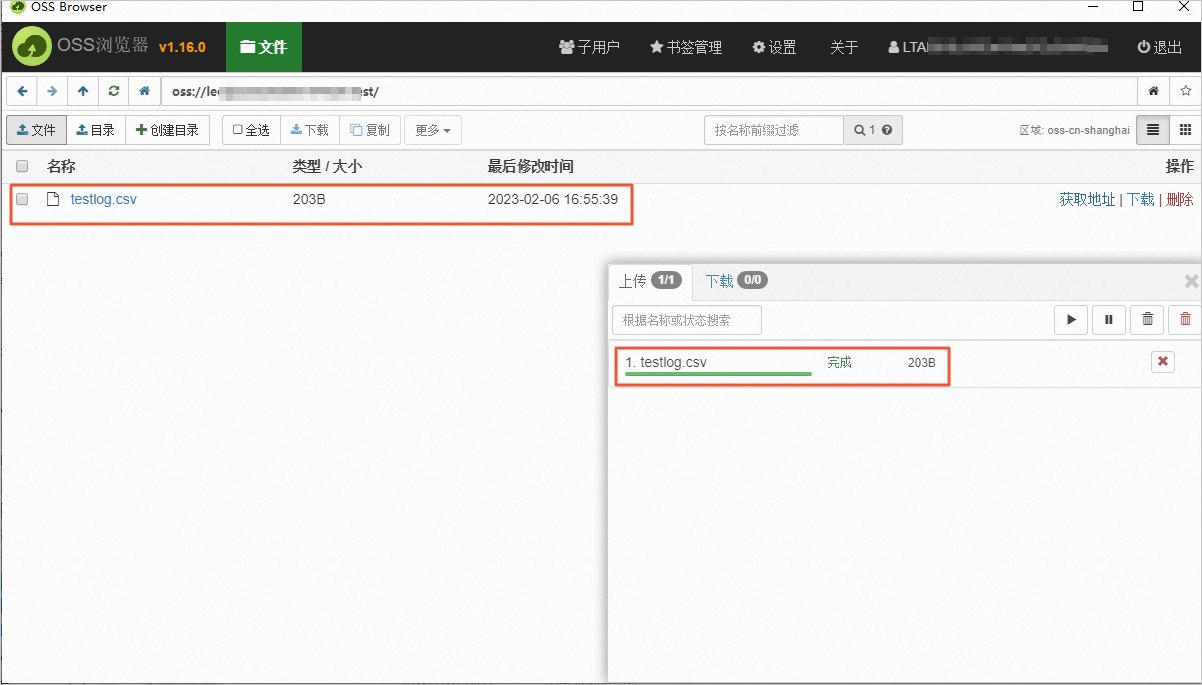The width and height of the screenshot is (1202, 685).
Task: Go back with the left arrow button
Action: (x=22, y=91)
